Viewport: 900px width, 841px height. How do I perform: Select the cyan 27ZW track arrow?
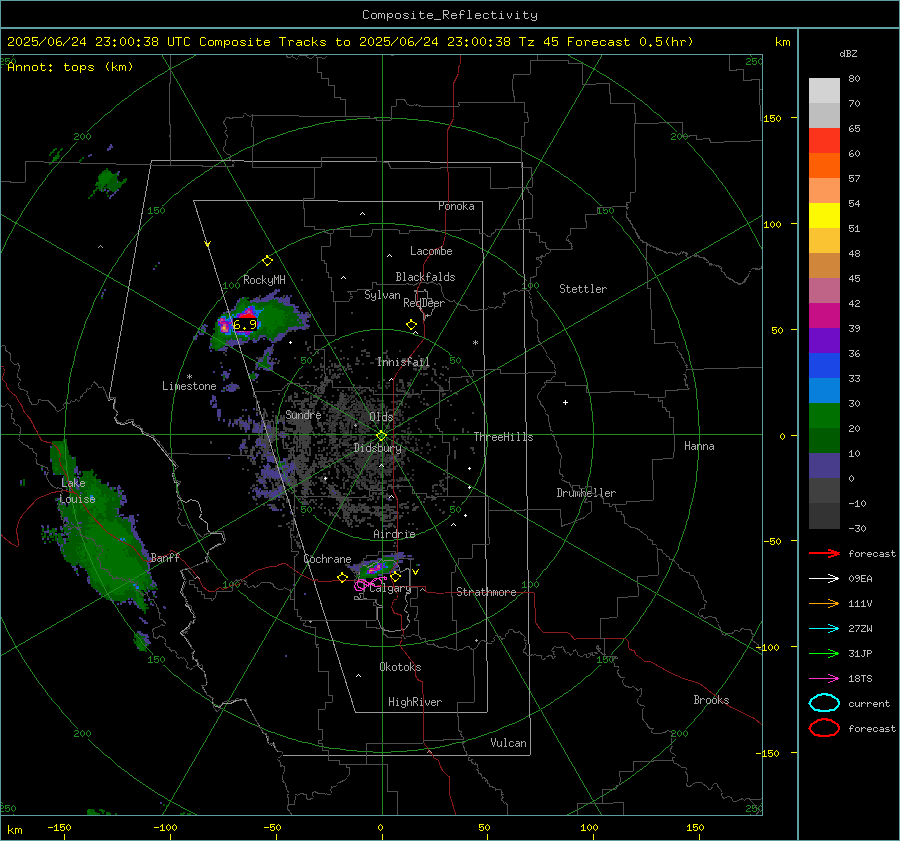pos(824,629)
